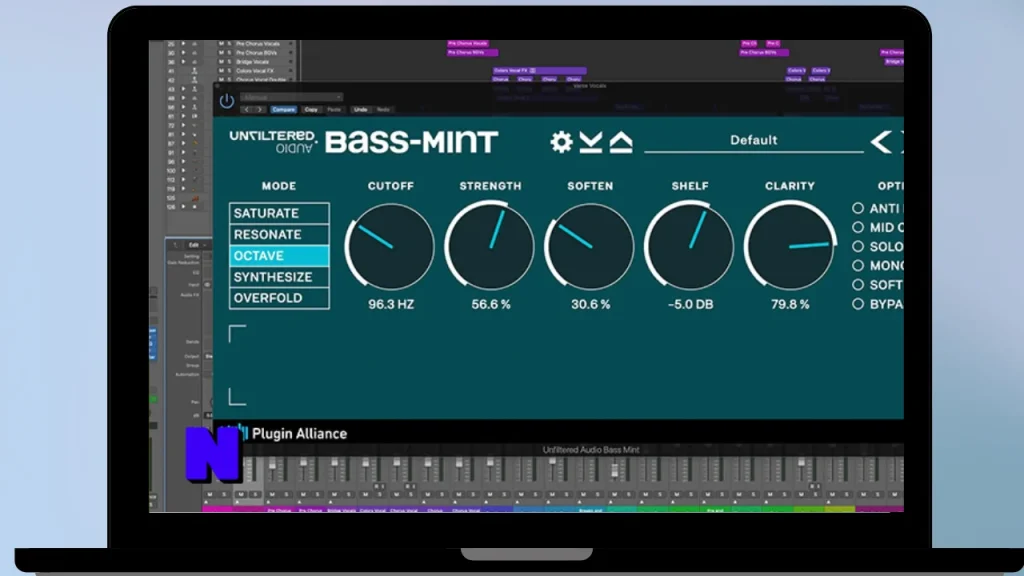Select OVERFOLD mode
The width and height of the screenshot is (1024, 576).
click(279, 298)
